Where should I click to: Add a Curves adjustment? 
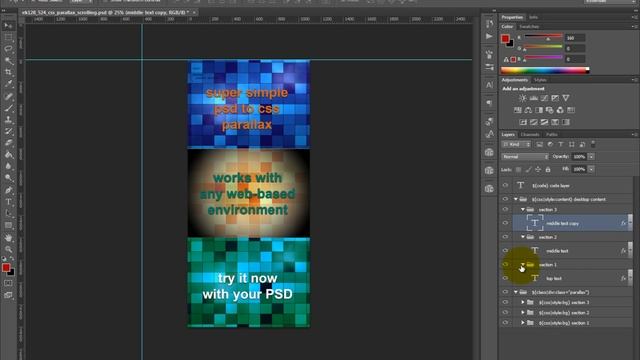pyautogui.click(x=544, y=98)
